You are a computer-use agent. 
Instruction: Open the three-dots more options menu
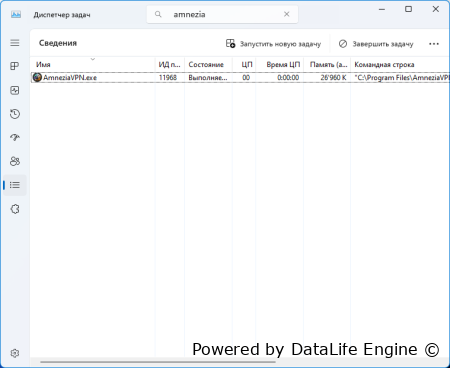click(x=434, y=44)
